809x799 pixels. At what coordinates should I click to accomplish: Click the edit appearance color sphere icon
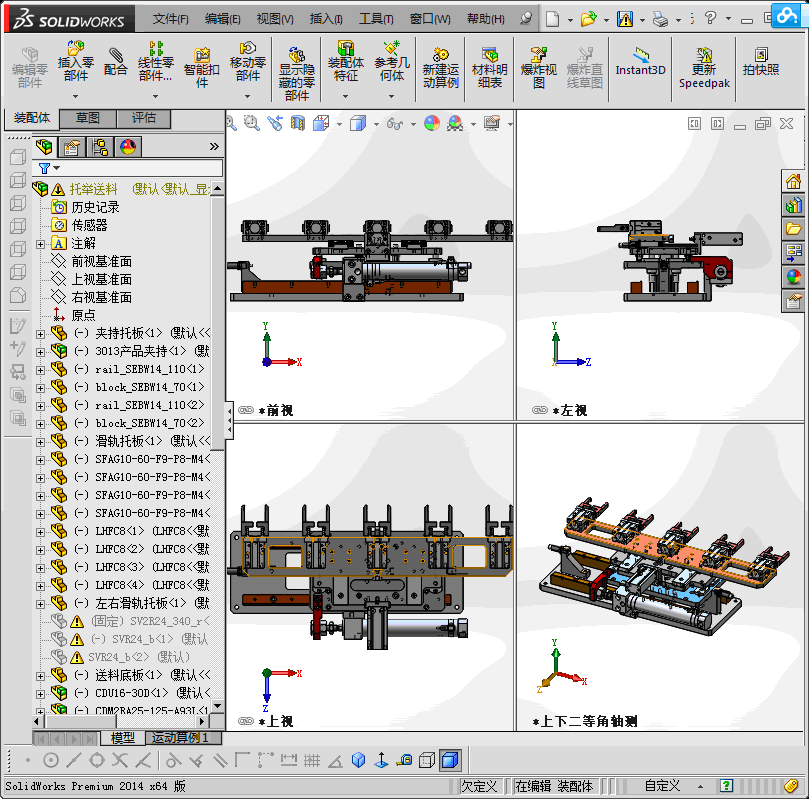(x=432, y=123)
